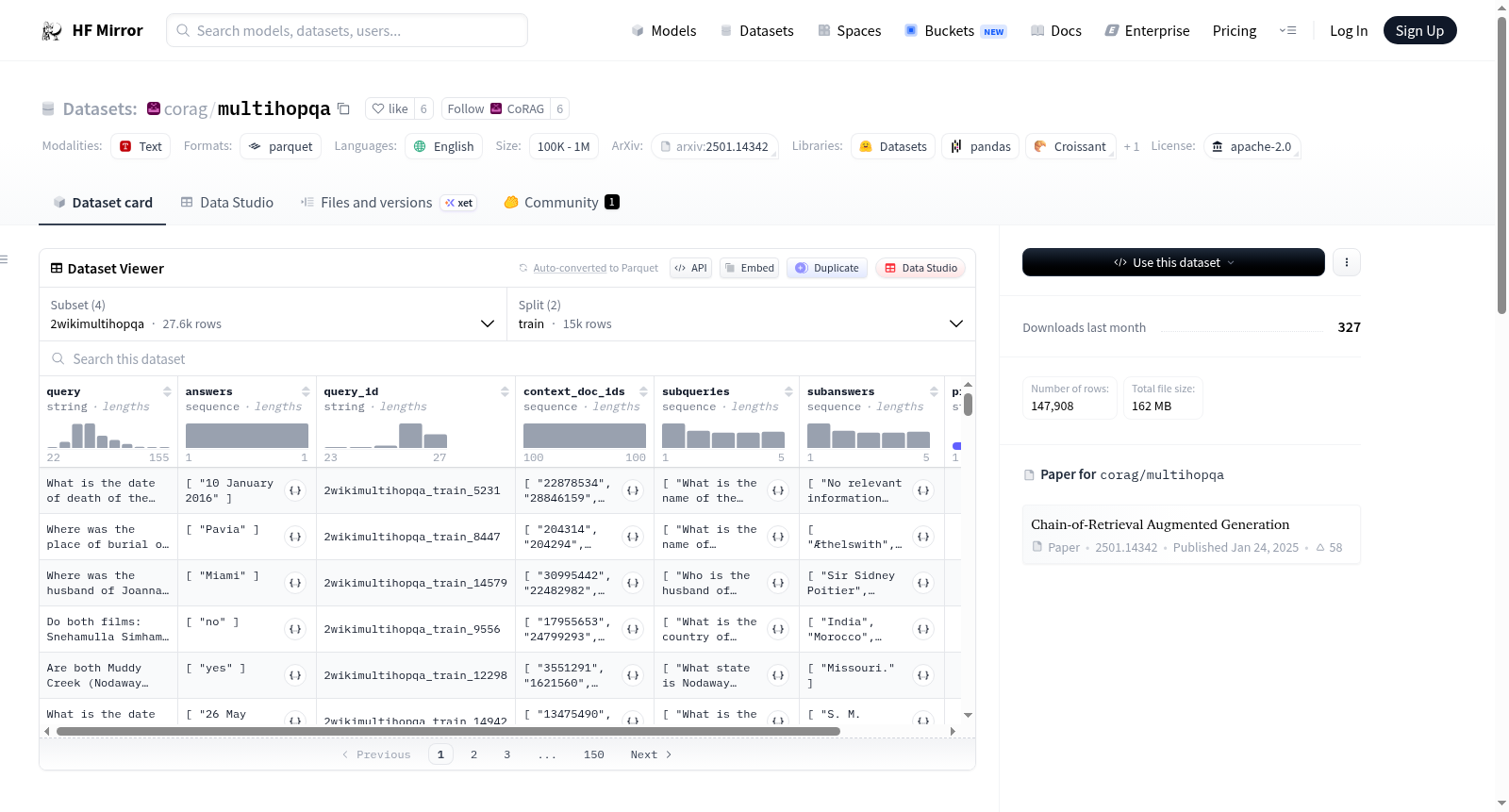Expand subanswers cell 'Sir Sidney Poitier'
This screenshot has width=1509, height=812.
[923, 583]
